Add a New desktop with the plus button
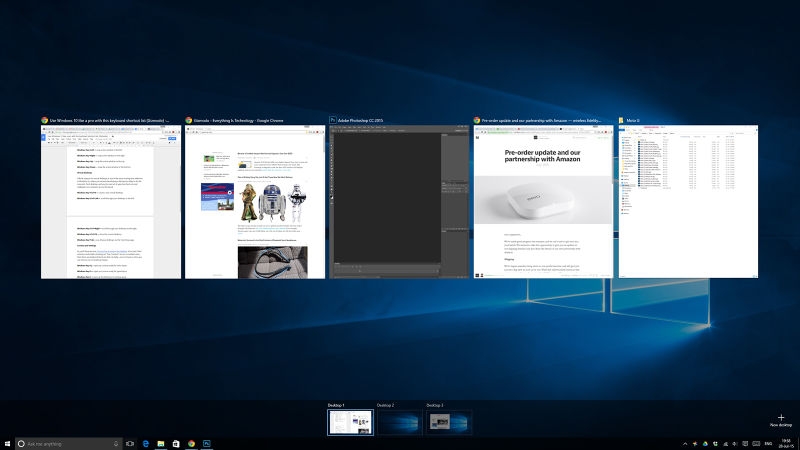This screenshot has height=450, width=800. pos(781,418)
